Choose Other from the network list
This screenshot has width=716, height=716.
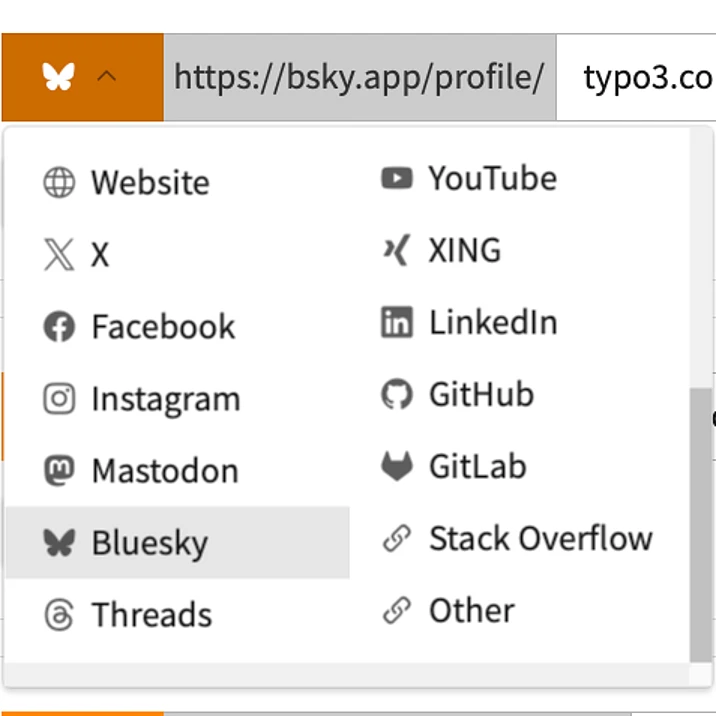tap(471, 611)
